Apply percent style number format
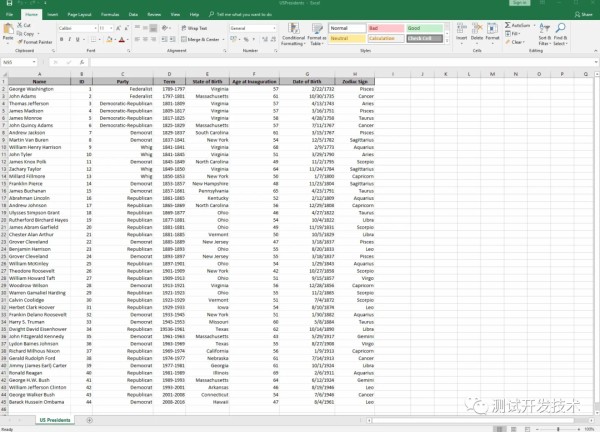The width and height of the screenshot is (600, 432). tap(246, 39)
